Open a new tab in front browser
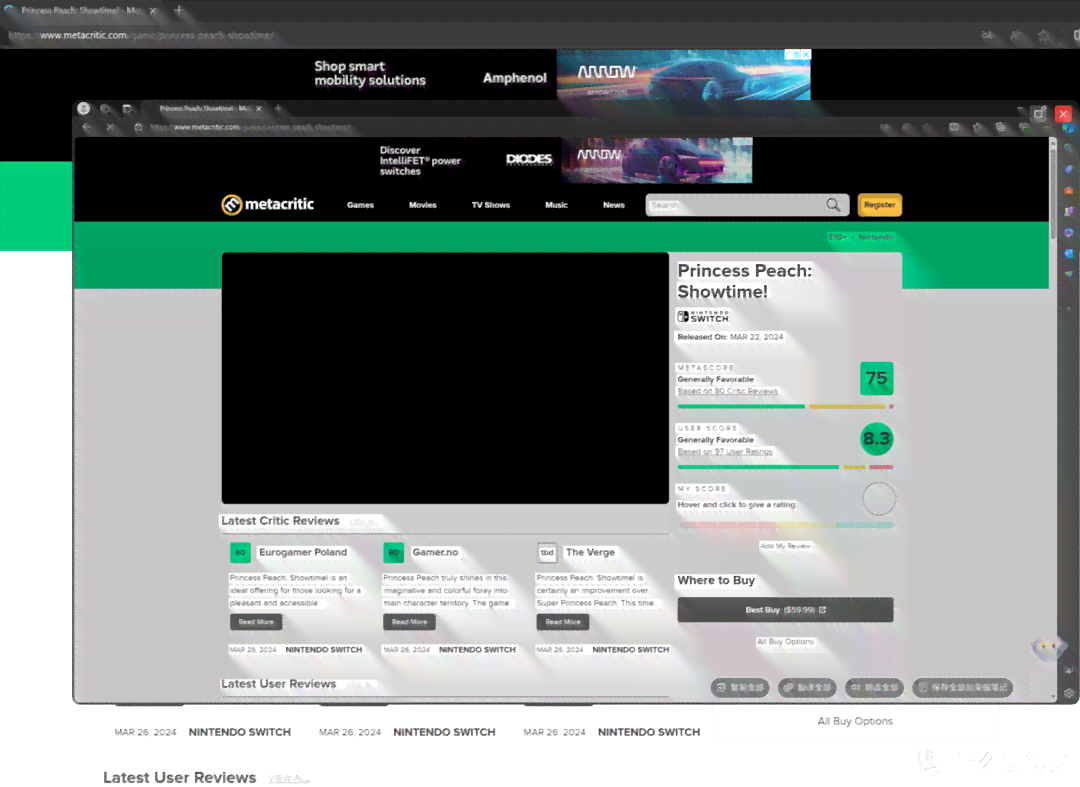Screen dimensions: 1080x787 (x=278, y=108)
